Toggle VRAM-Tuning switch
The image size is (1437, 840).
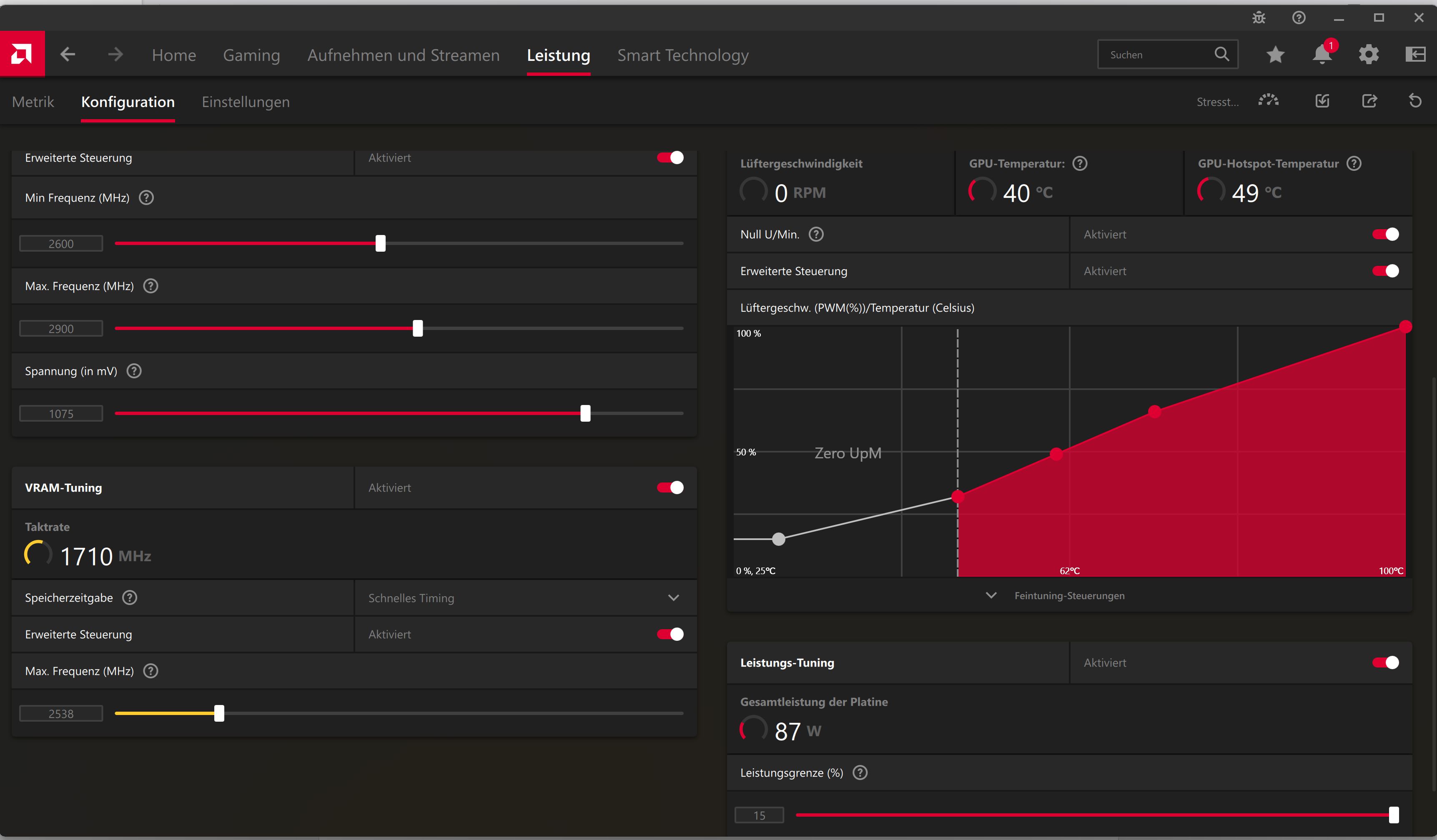[670, 488]
